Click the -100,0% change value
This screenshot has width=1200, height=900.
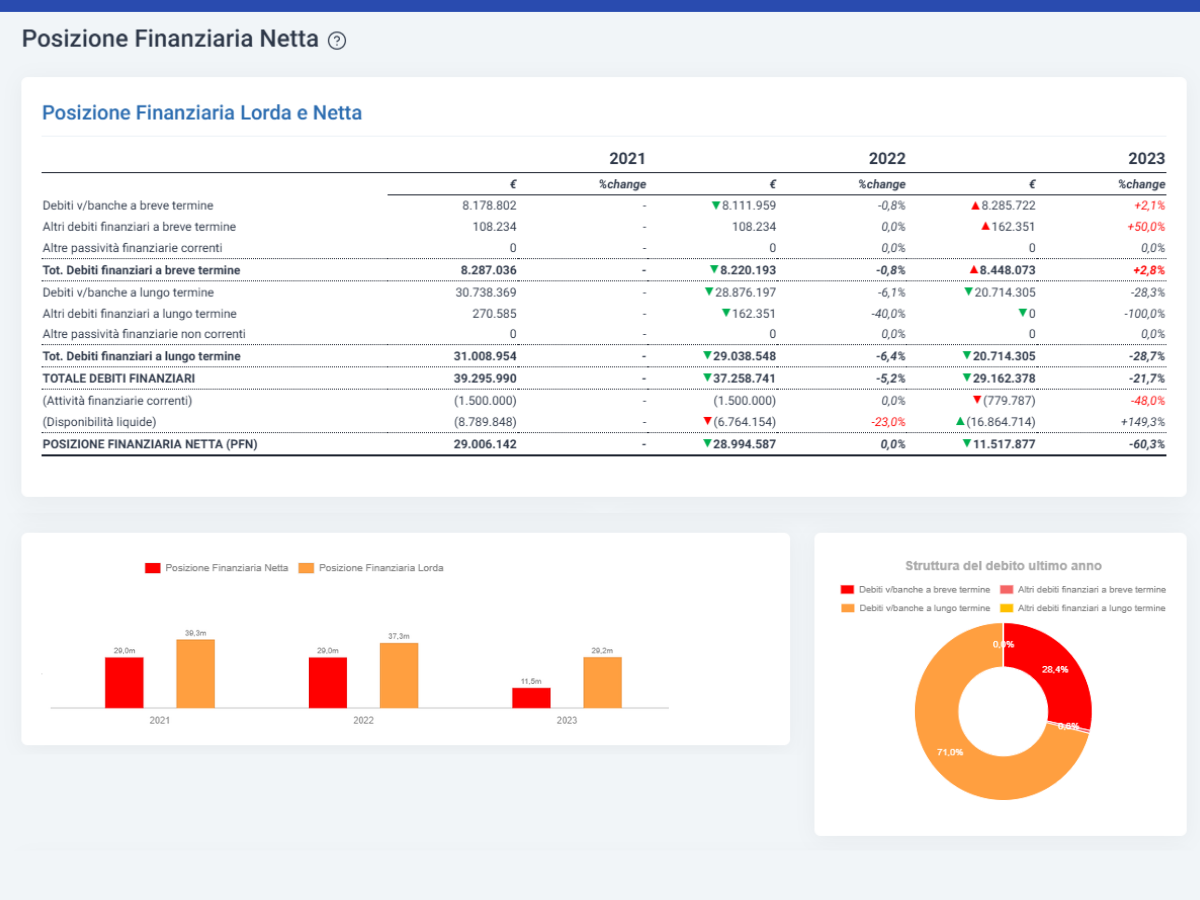(x=1145, y=313)
